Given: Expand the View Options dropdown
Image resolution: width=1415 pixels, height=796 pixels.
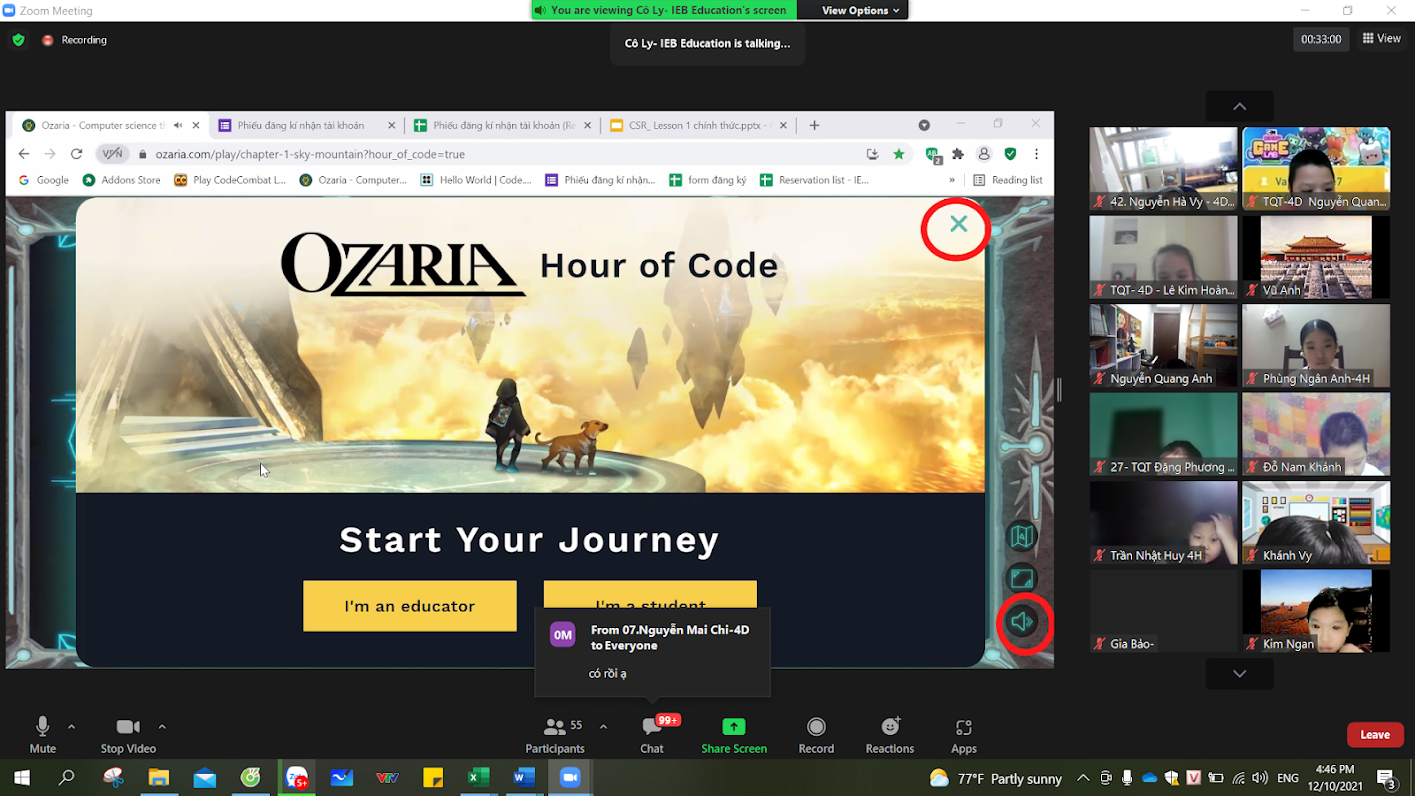Looking at the screenshot, I should tap(860, 10).
